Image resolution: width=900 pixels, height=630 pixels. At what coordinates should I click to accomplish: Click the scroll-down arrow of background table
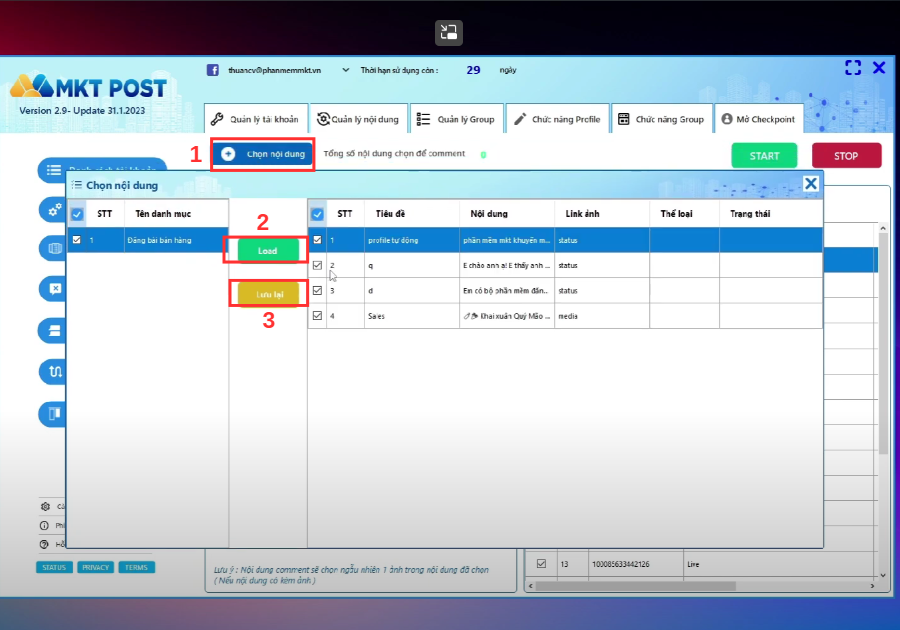pyautogui.click(x=883, y=575)
